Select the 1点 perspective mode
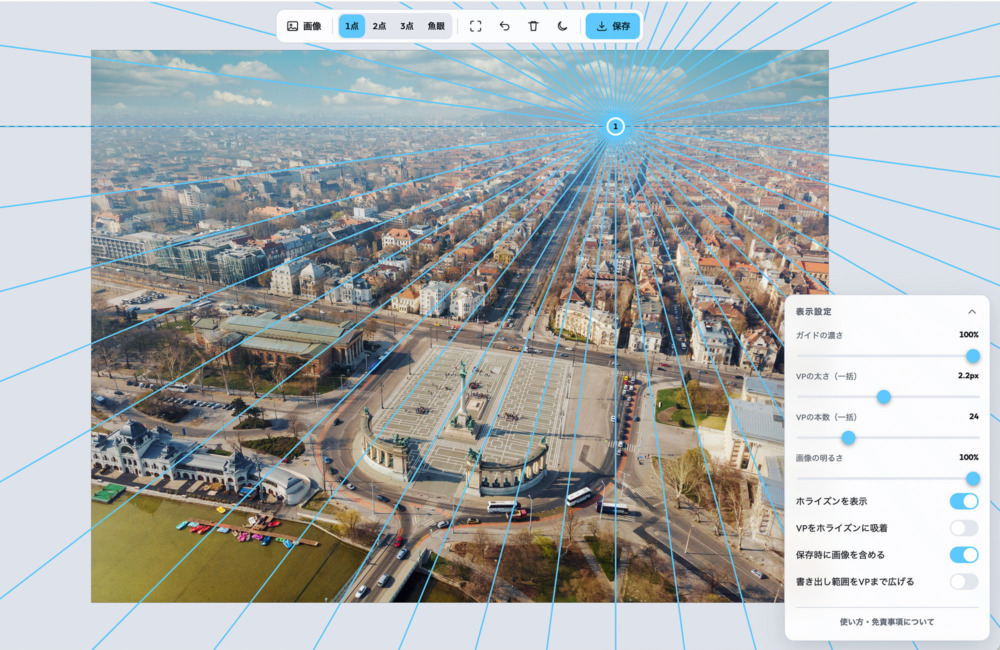Image resolution: width=1000 pixels, height=650 pixels. pos(351,26)
